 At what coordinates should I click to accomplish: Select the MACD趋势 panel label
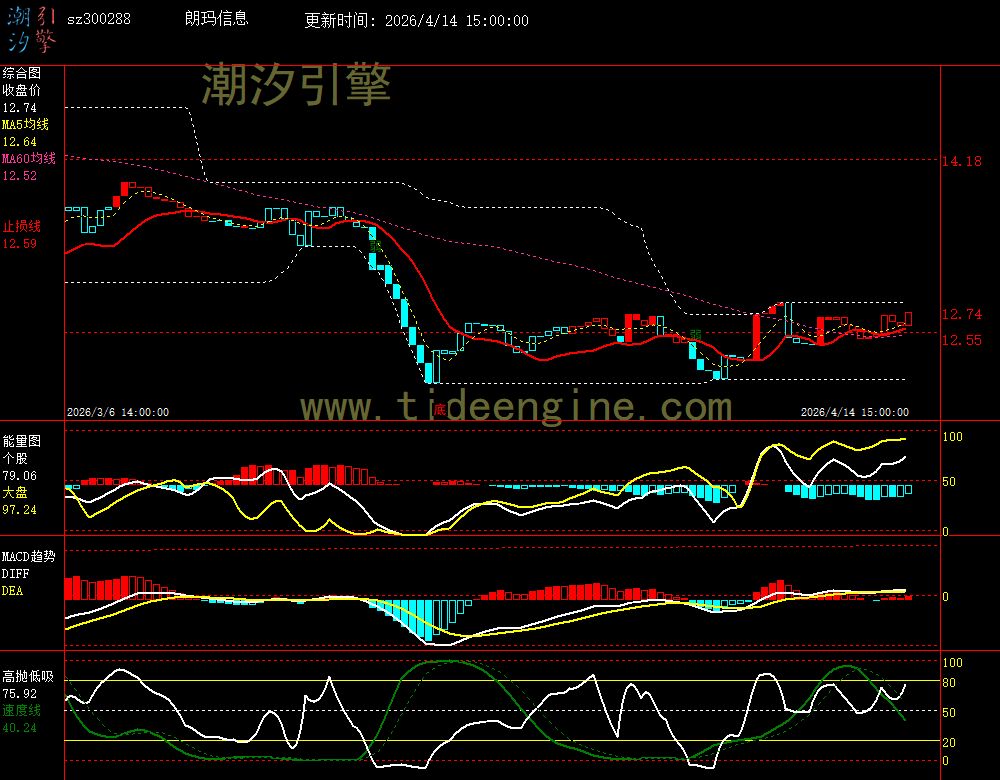pos(29,556)
